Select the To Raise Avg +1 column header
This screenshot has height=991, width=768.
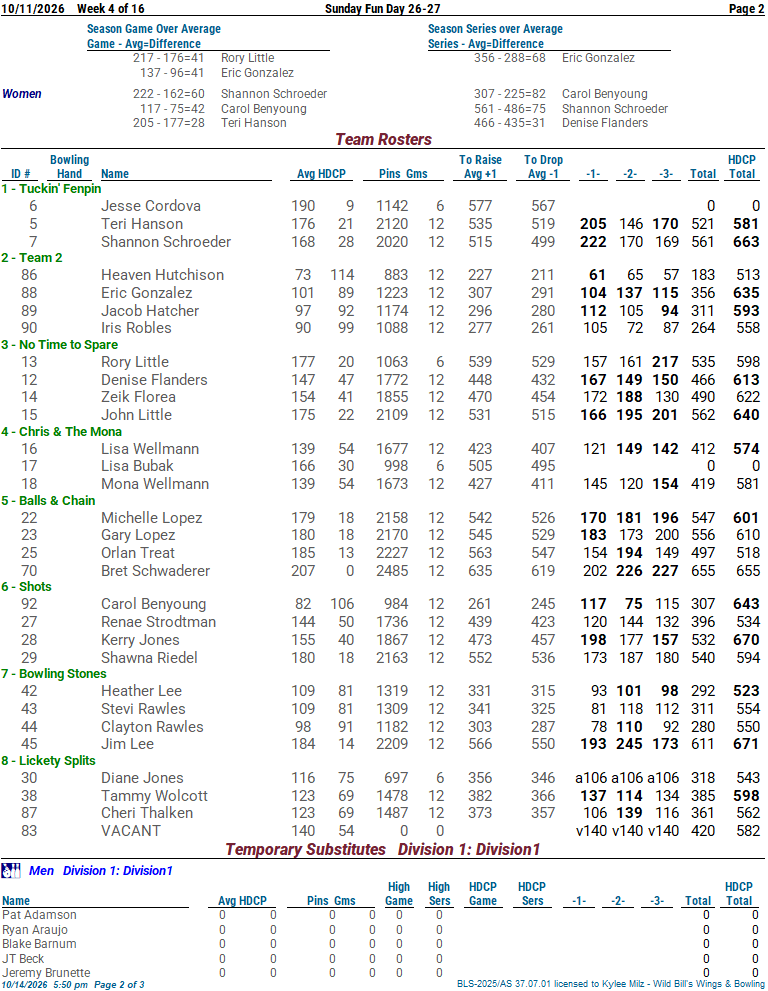pos(480,167)
